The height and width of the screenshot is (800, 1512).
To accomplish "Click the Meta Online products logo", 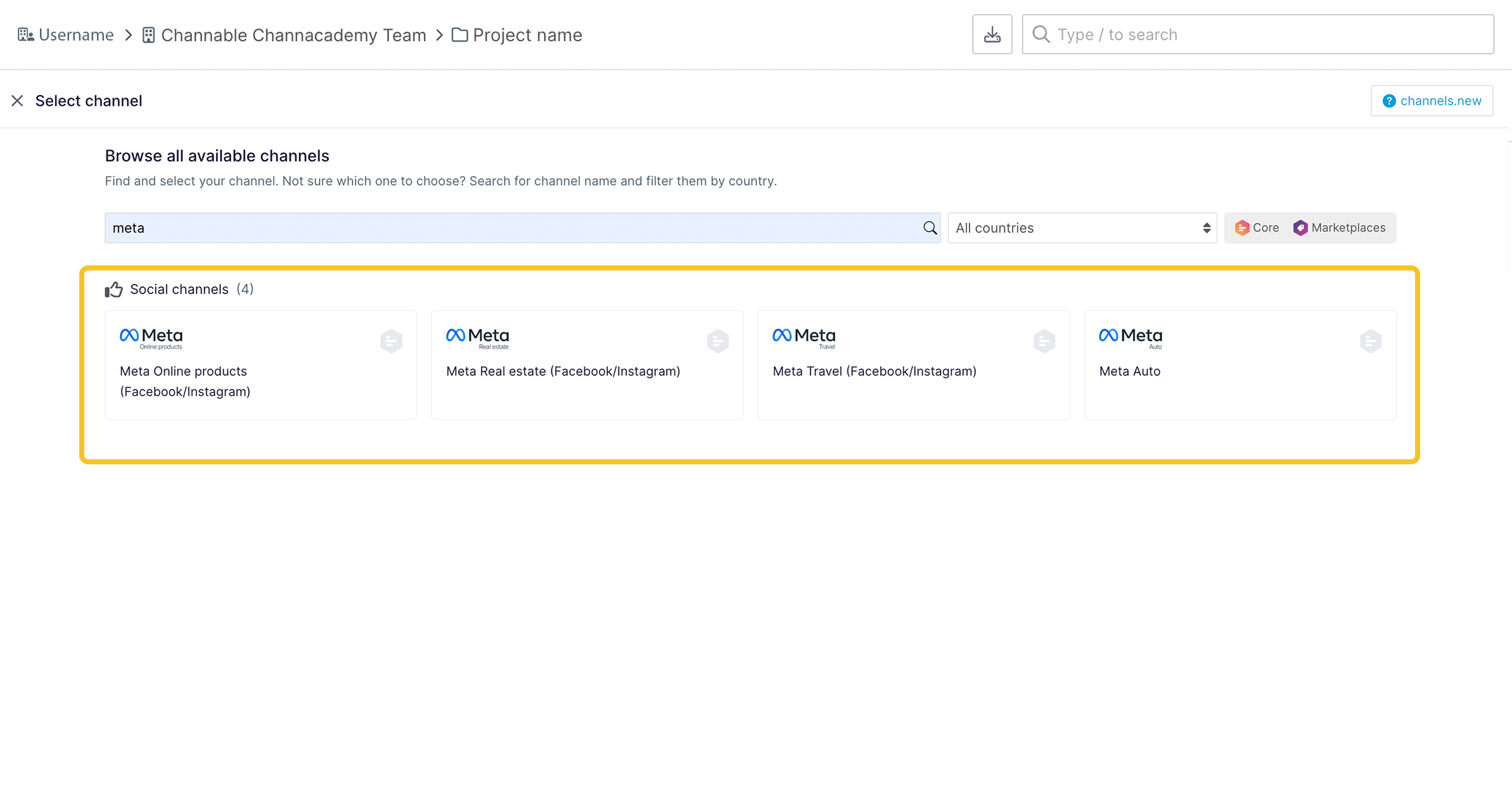I will (151, 338).
